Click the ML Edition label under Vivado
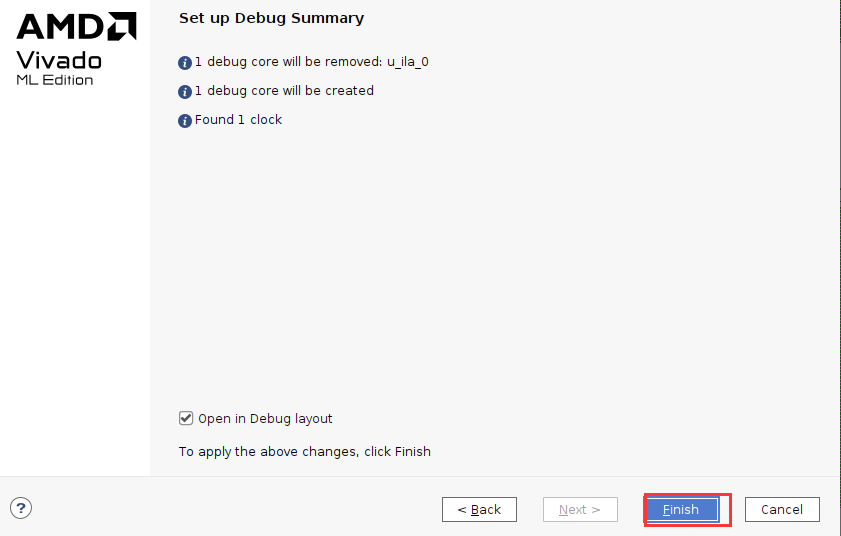Viewport: 841px width, 536px height. coord(55,80)
